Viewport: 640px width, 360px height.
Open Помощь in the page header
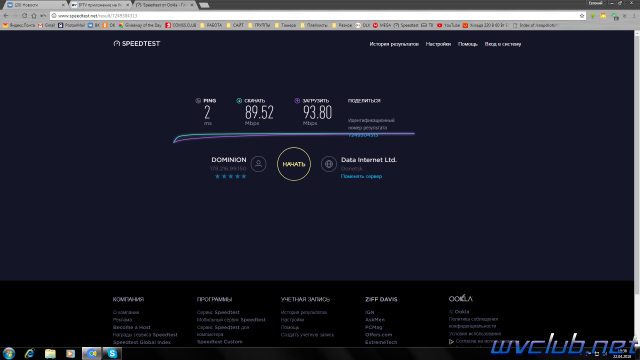point(467,44)
